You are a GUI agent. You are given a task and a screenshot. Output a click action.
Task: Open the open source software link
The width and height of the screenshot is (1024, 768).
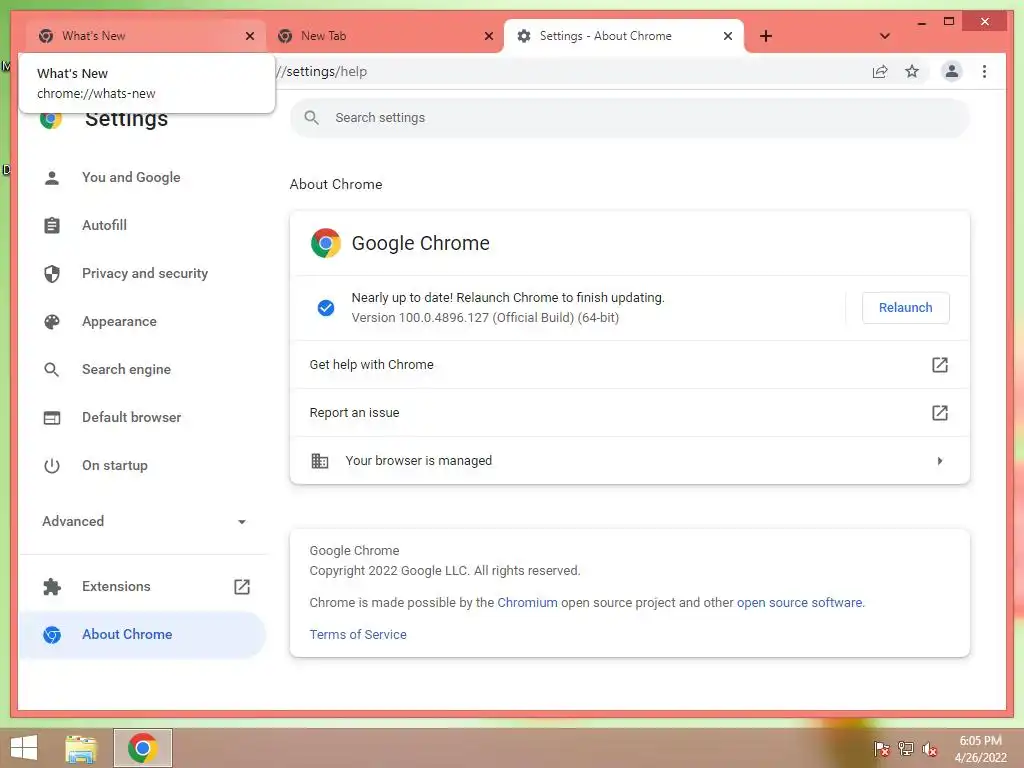pyautogui.click(x=799, y=603)
